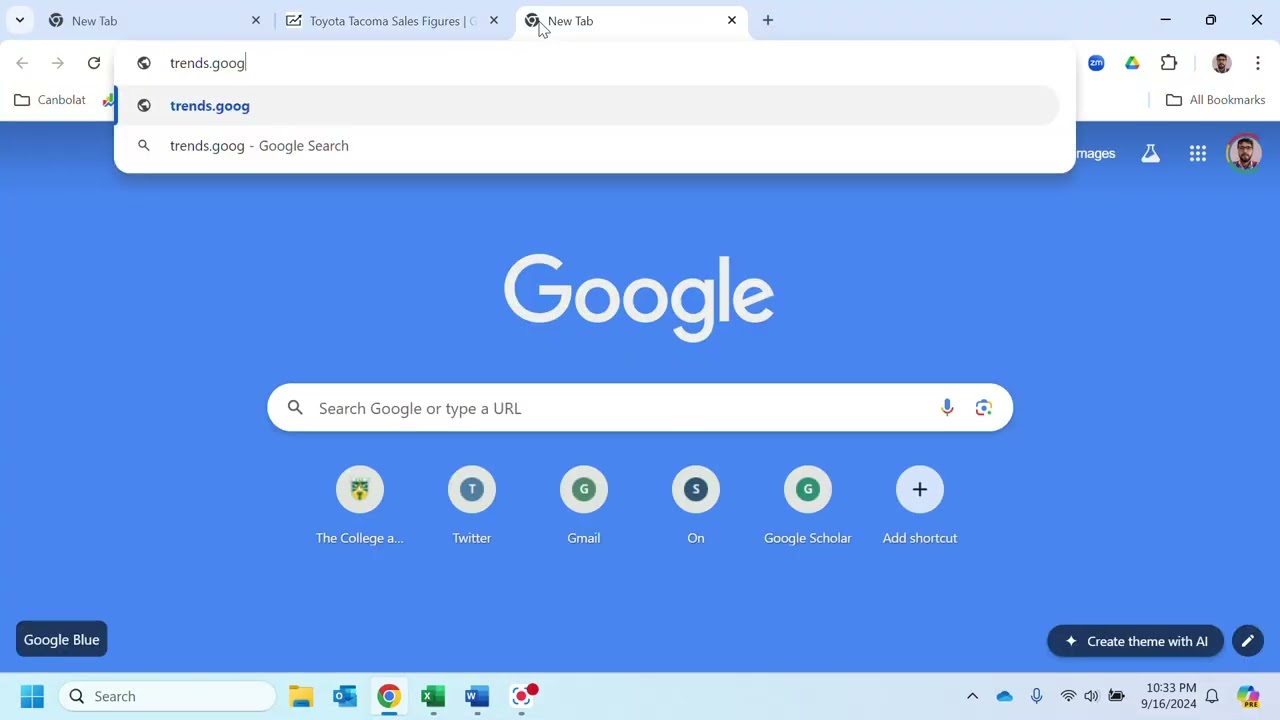
Task: Open Google account avatar on page
Action: coord(1244,153)
